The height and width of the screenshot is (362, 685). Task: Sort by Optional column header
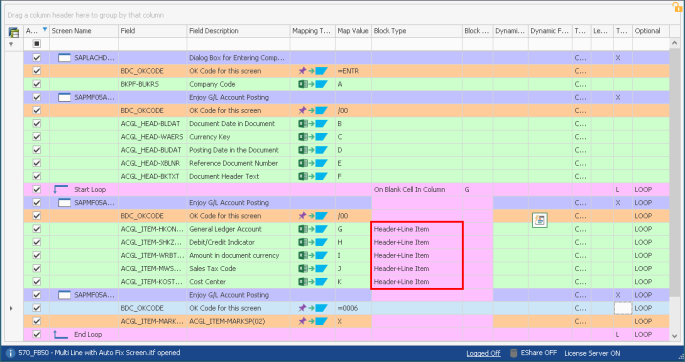pos(650,31)
